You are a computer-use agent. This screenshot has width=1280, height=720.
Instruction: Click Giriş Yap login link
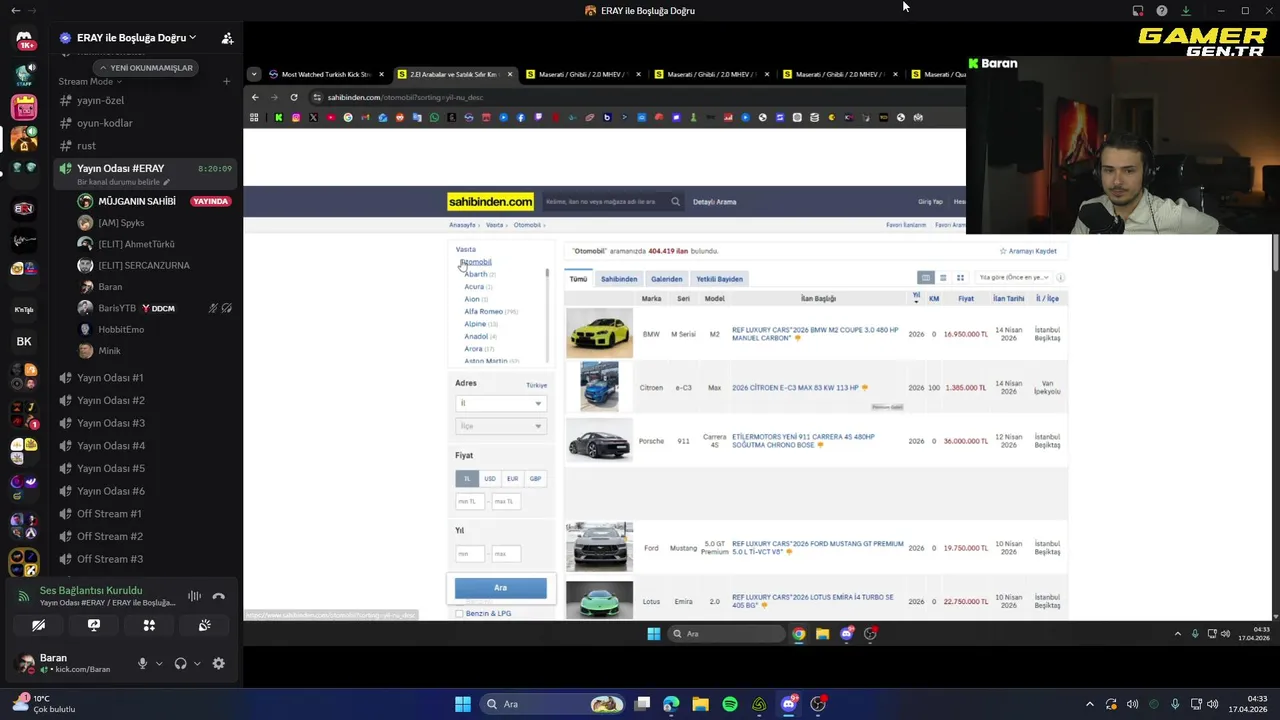coord(931,202)
